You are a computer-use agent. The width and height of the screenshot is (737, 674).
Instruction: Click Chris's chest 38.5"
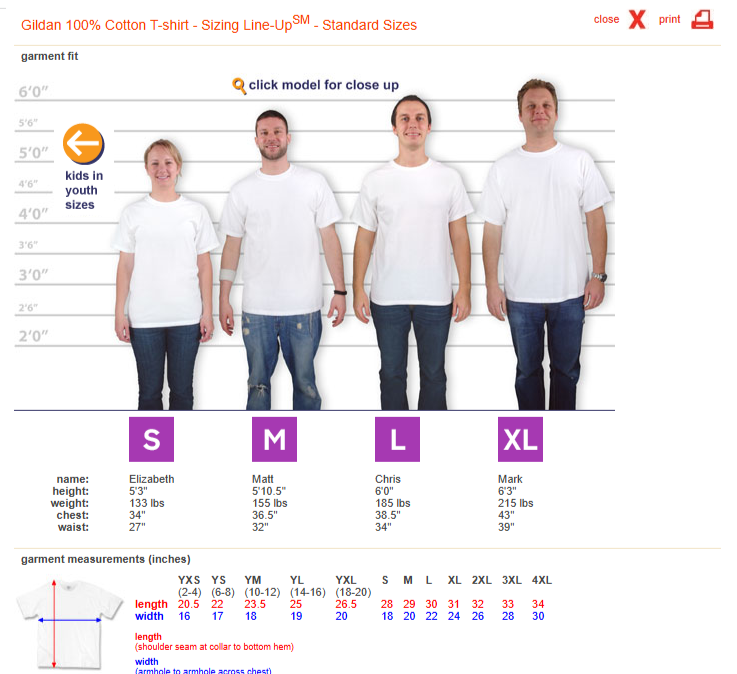pyautogui.click(x=388, y=515)
